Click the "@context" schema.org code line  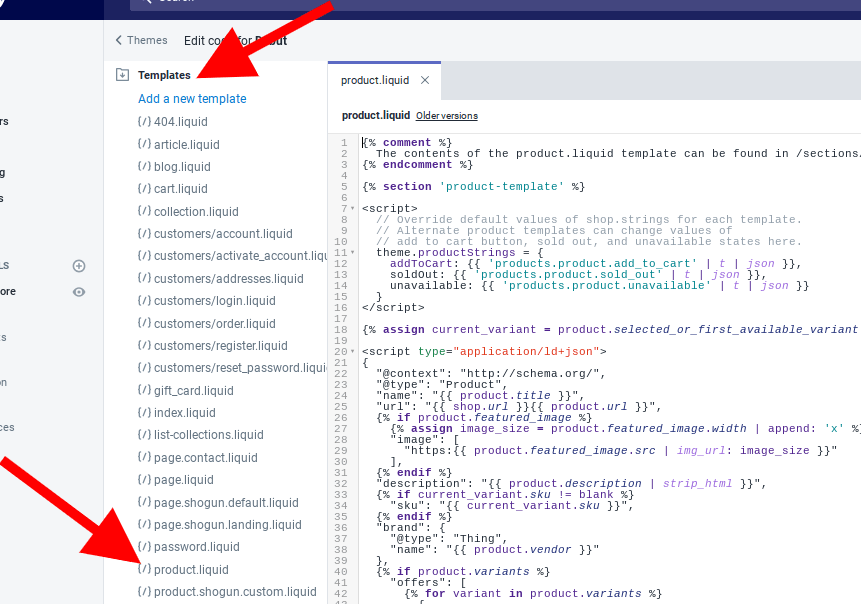tap(491, 373)
